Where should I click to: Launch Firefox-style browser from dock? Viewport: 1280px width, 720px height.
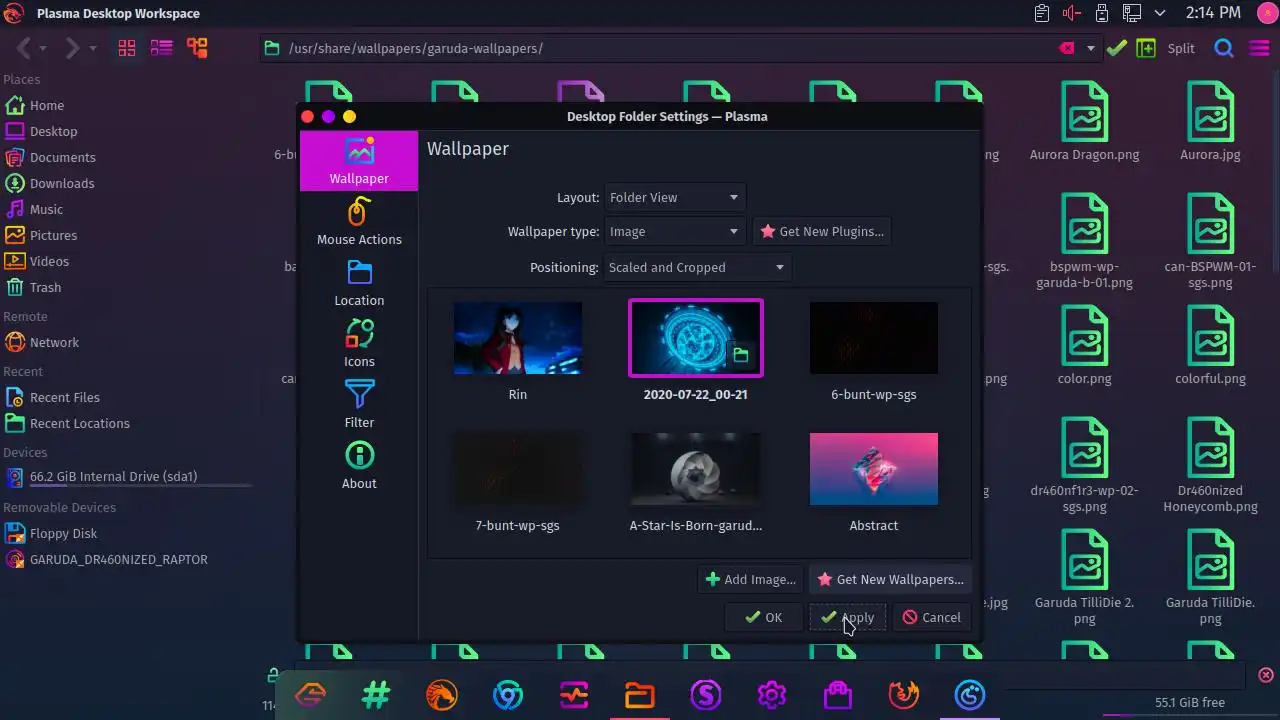coord(904,695)
